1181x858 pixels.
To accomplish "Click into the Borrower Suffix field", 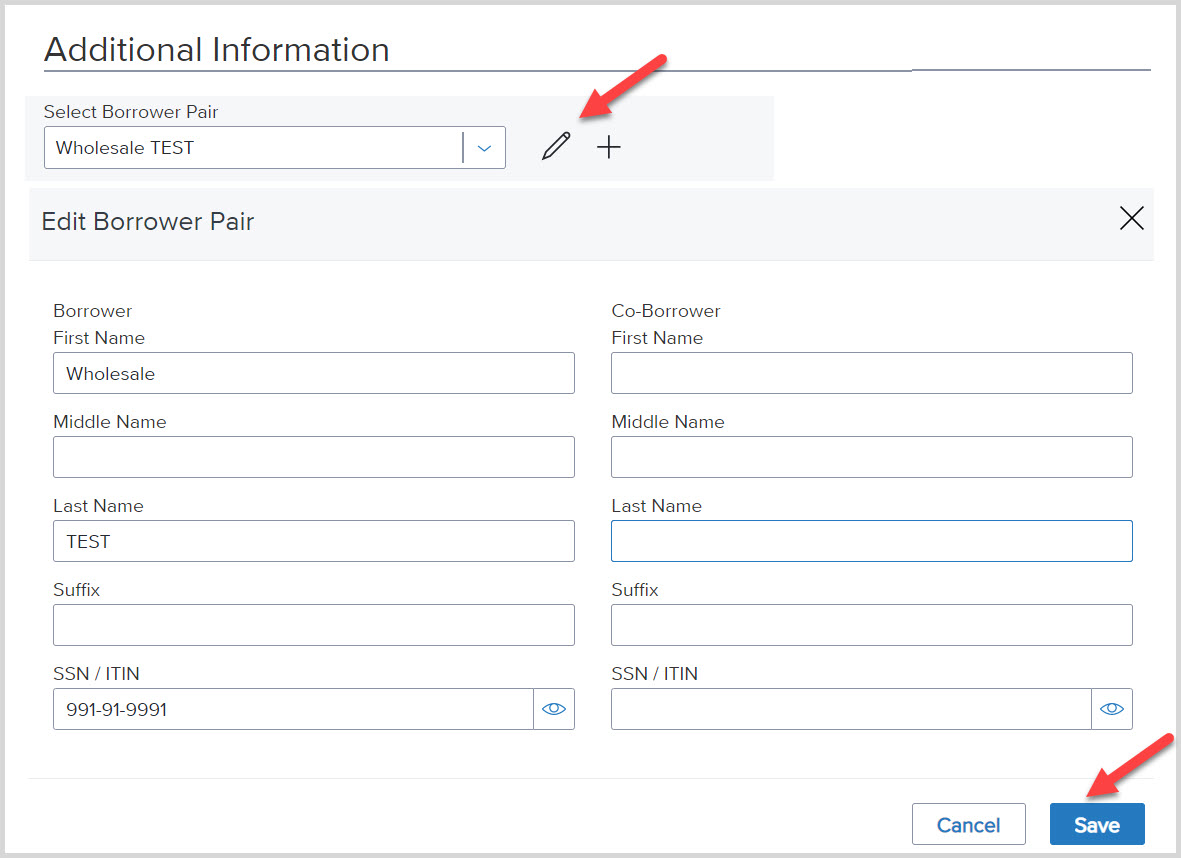I will 313,625.
